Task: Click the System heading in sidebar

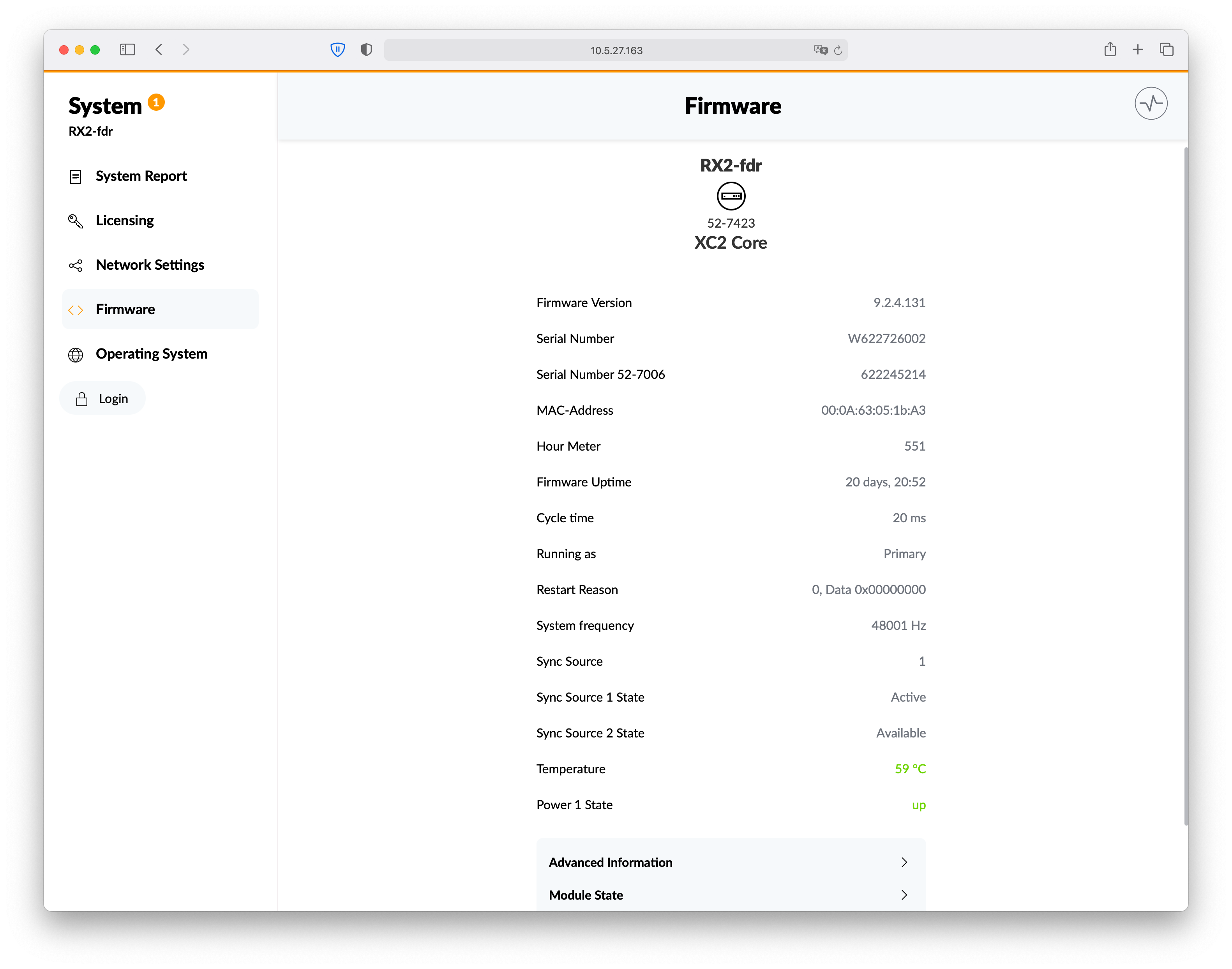Action: pyautogui.click(x=105, y=106)
